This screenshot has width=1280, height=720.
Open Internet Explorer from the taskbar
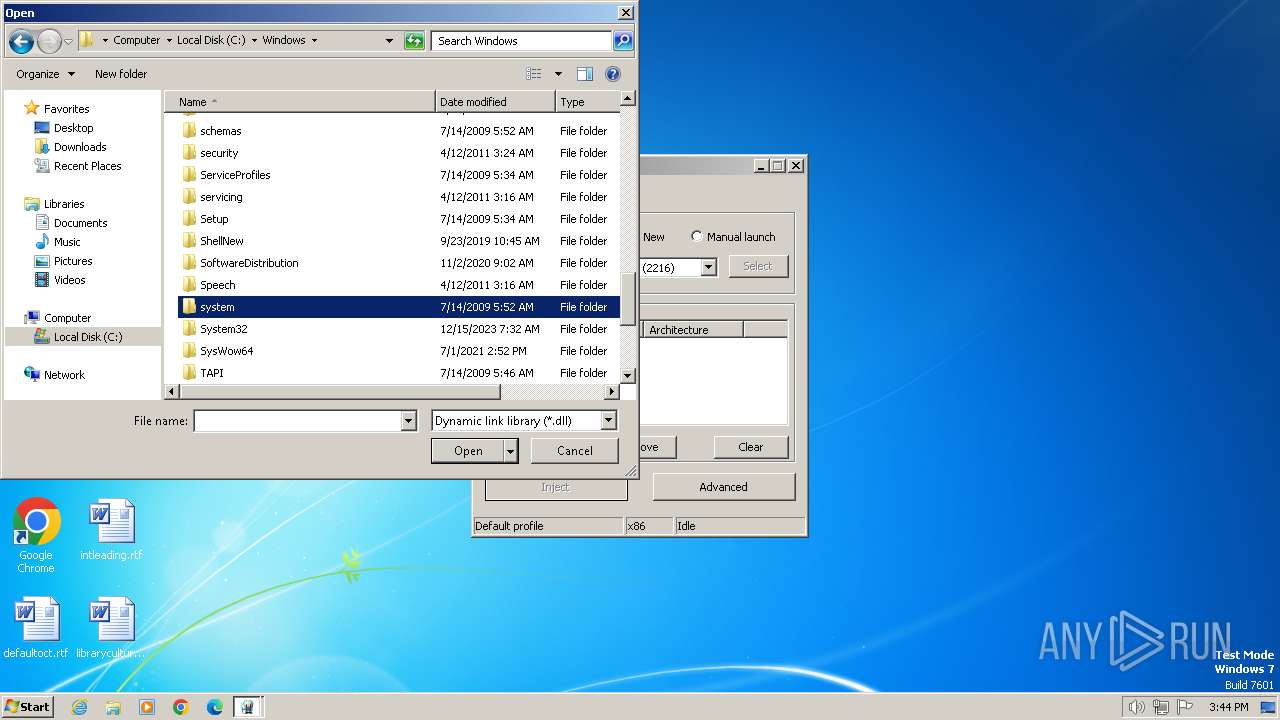(x=79, y=707)
